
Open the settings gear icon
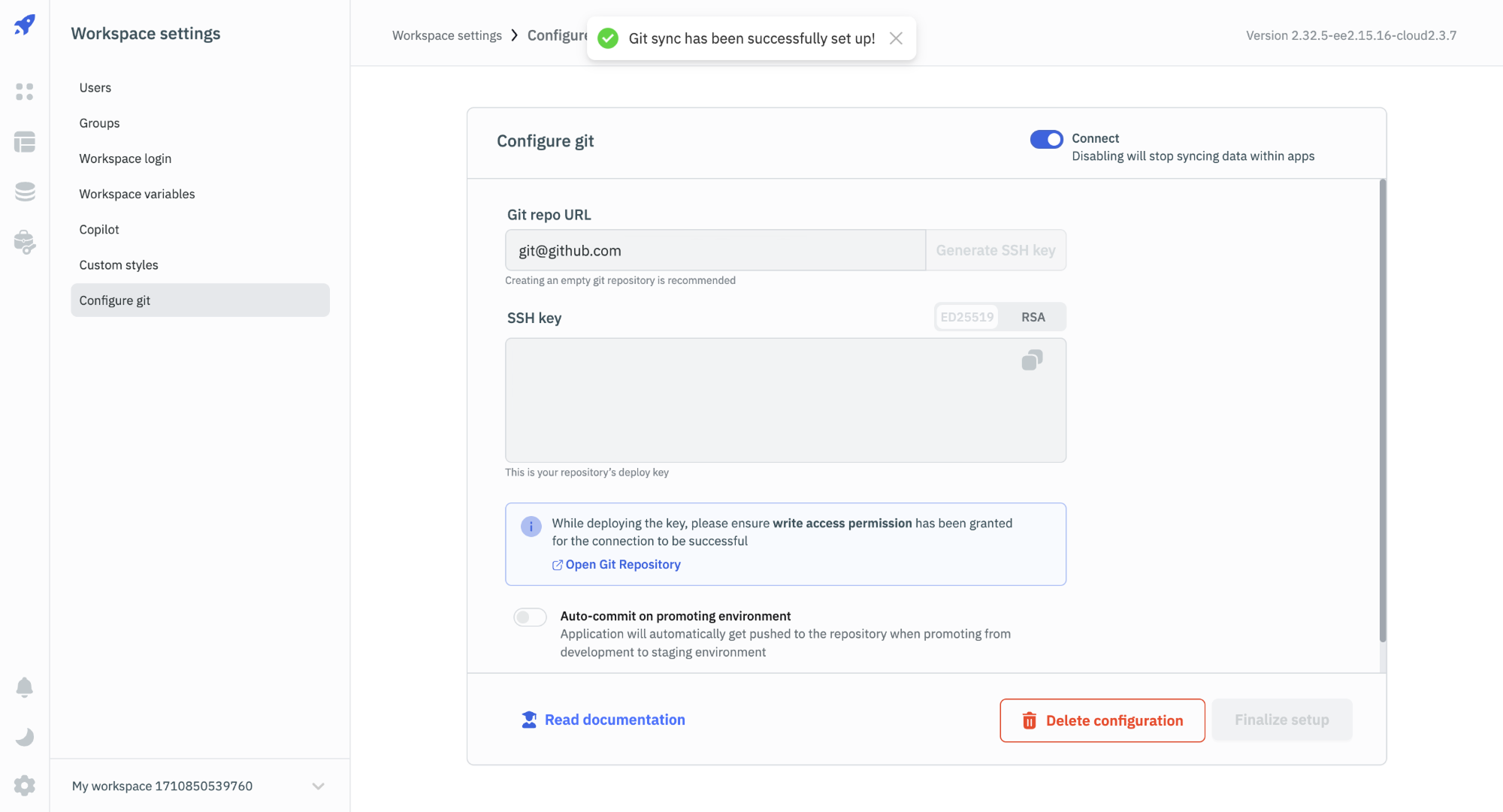[x=25, y=786]
